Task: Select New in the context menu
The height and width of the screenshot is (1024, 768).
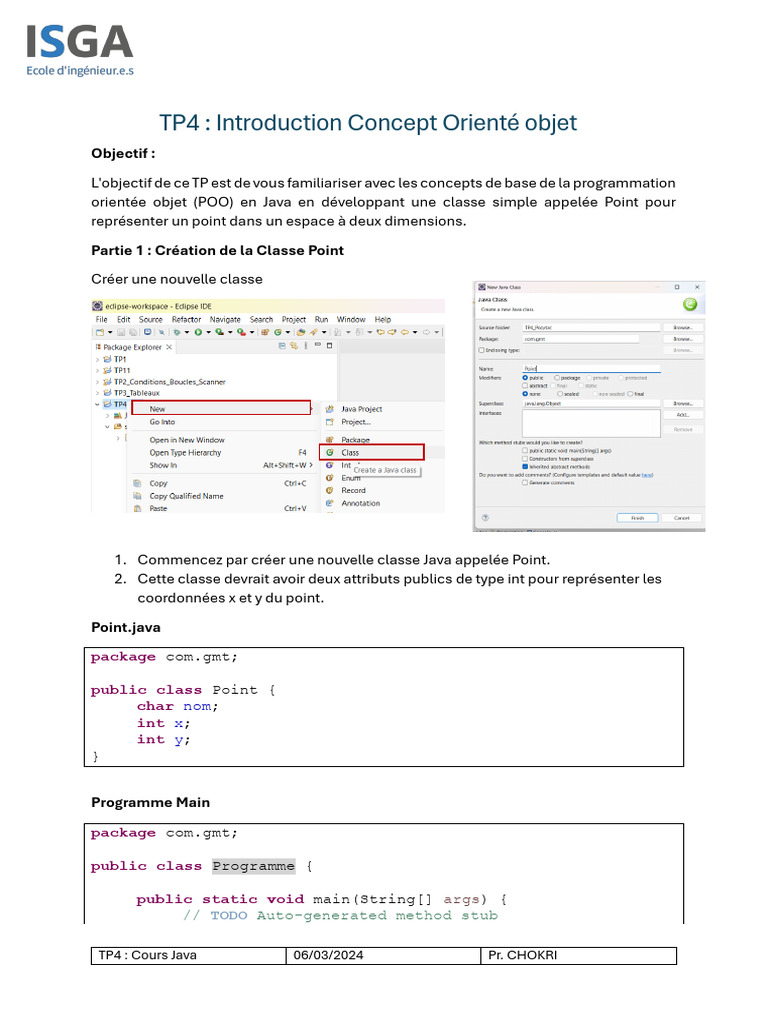Action: [221, 408]
